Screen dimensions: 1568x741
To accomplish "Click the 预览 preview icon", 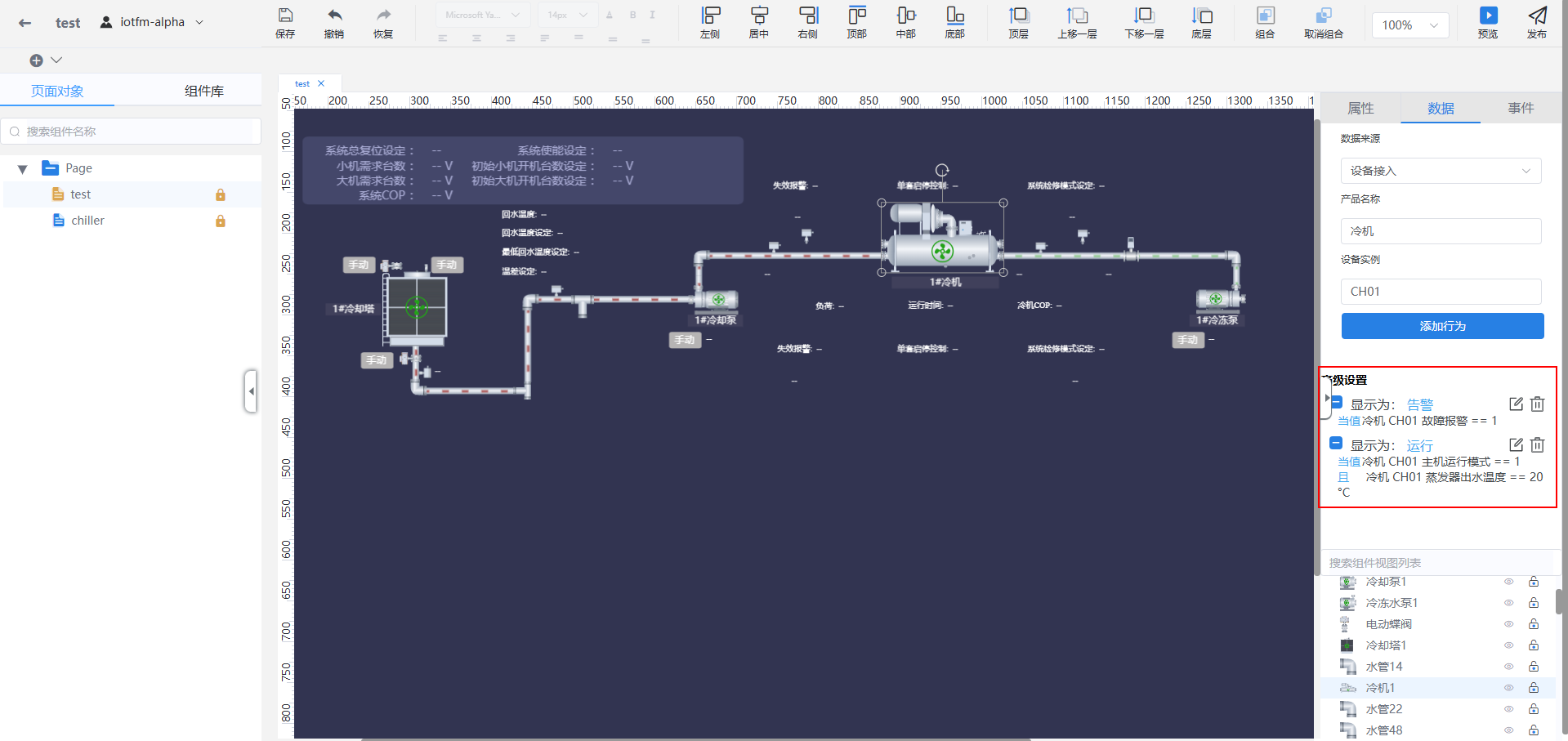I will tap(1489, 16).
